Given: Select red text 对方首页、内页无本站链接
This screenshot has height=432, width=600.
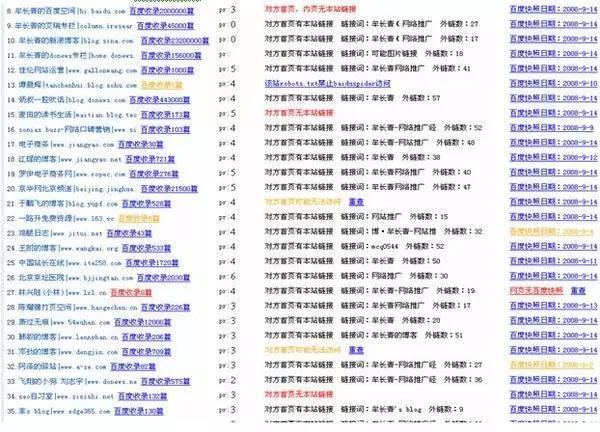Looking at the screenshot, I should (310, 9).
